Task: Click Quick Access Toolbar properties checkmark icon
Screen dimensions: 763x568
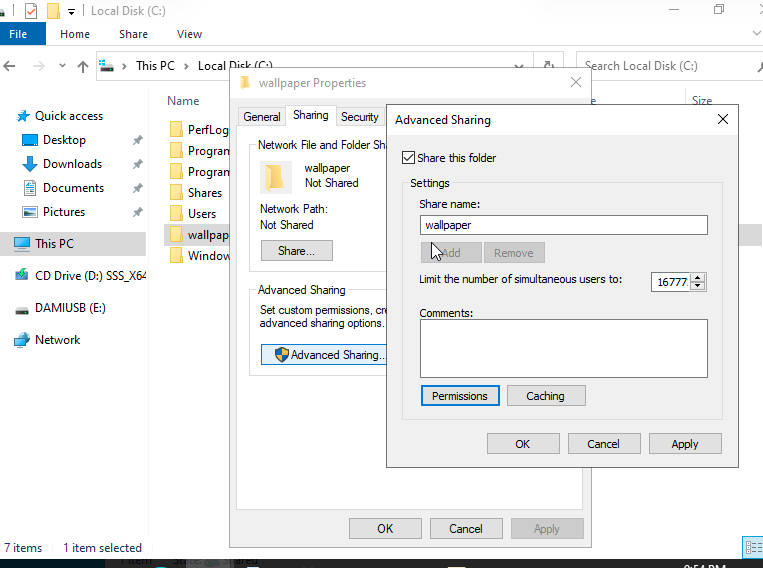Action: pos(31,11)
